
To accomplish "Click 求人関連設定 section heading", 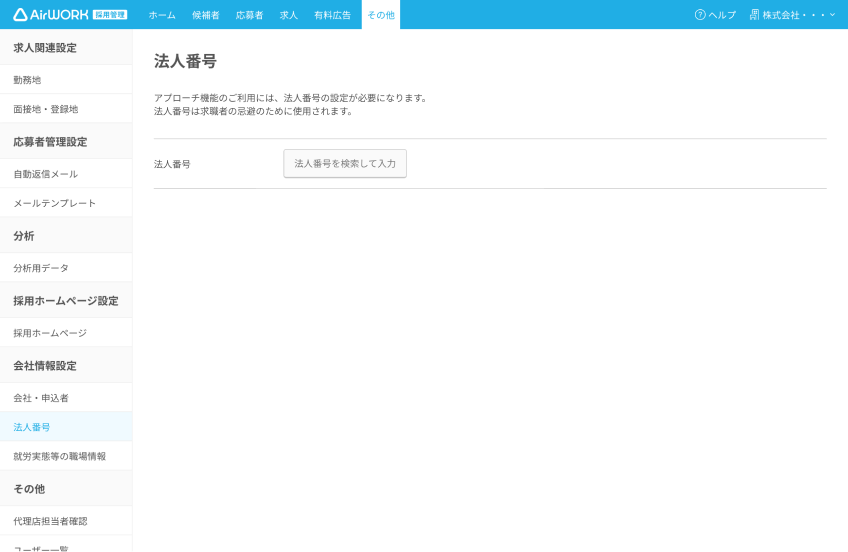I will (x=45, y=48).
